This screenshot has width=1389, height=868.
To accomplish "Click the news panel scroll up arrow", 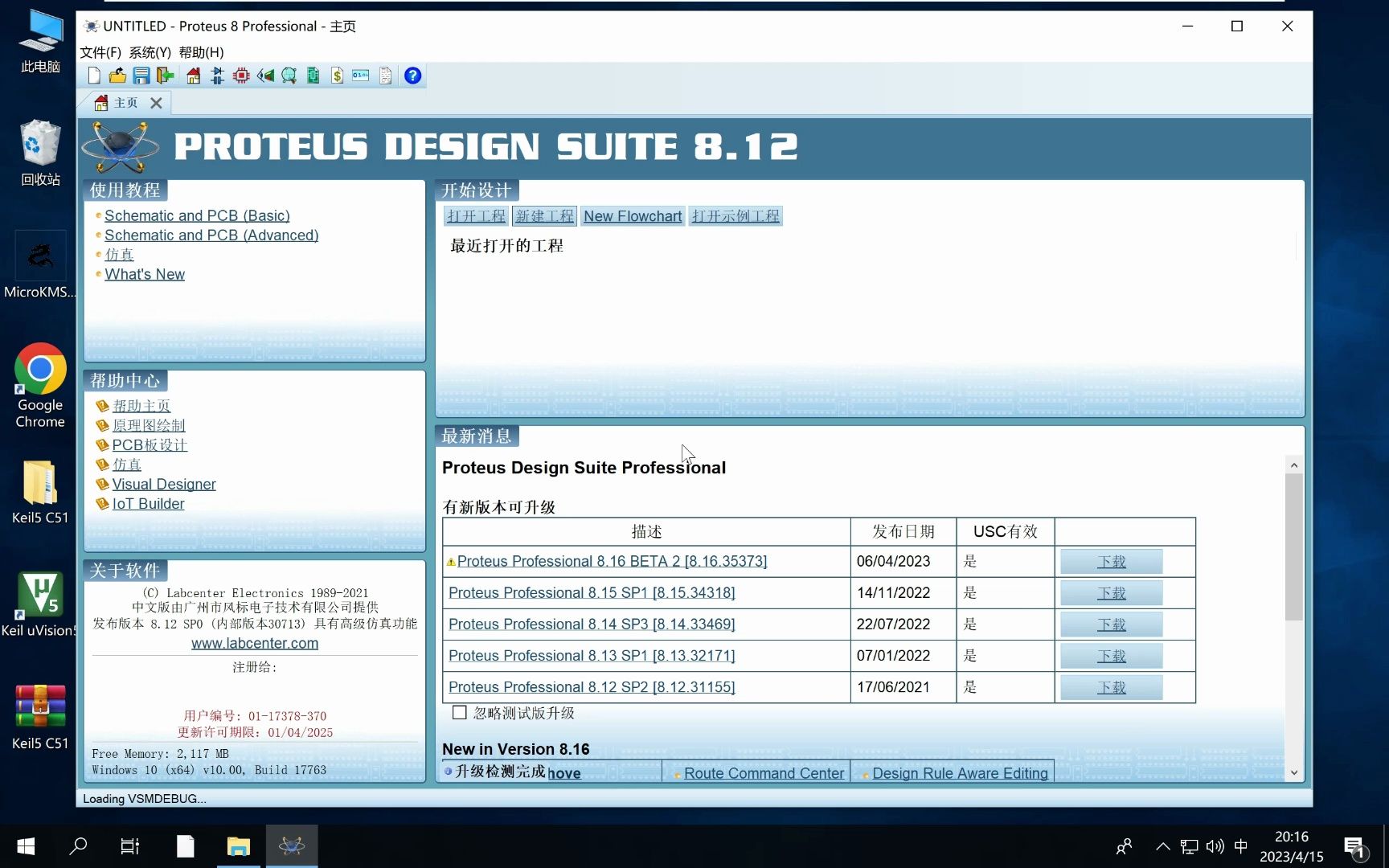I will tap(1293, 465).
